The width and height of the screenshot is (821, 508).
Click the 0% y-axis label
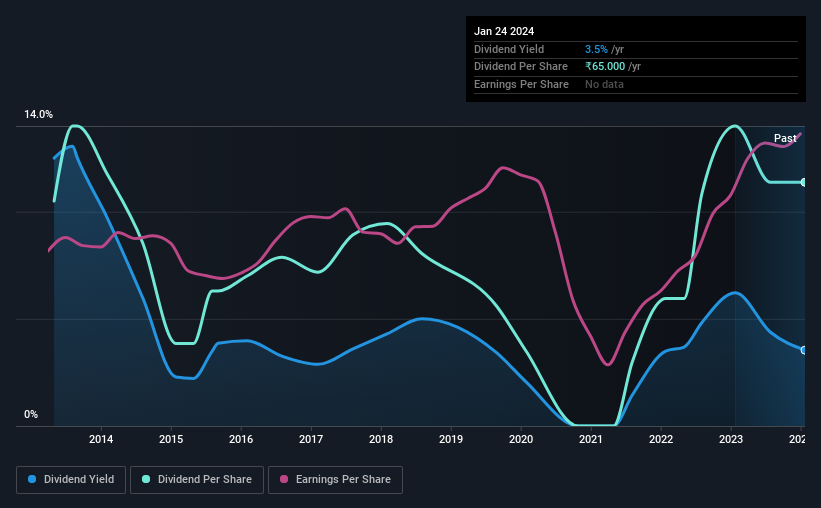(x=31, y=414)
